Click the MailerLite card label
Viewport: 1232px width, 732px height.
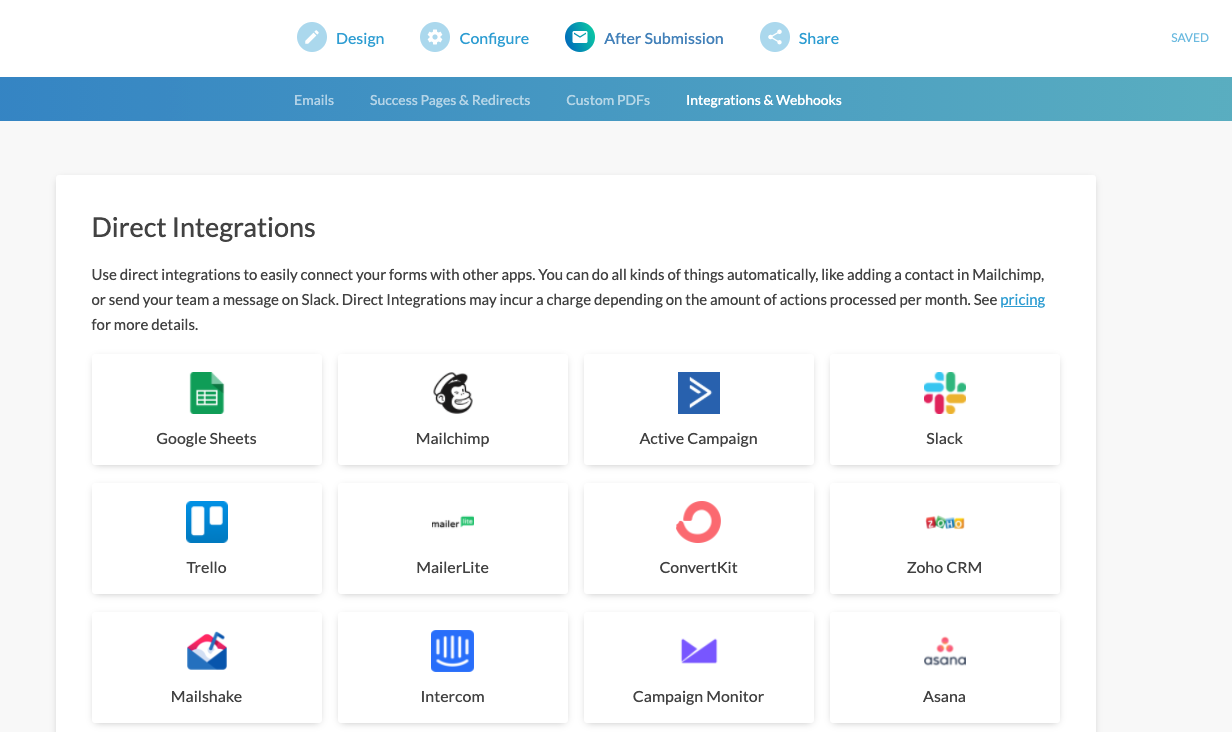point(453,567)
